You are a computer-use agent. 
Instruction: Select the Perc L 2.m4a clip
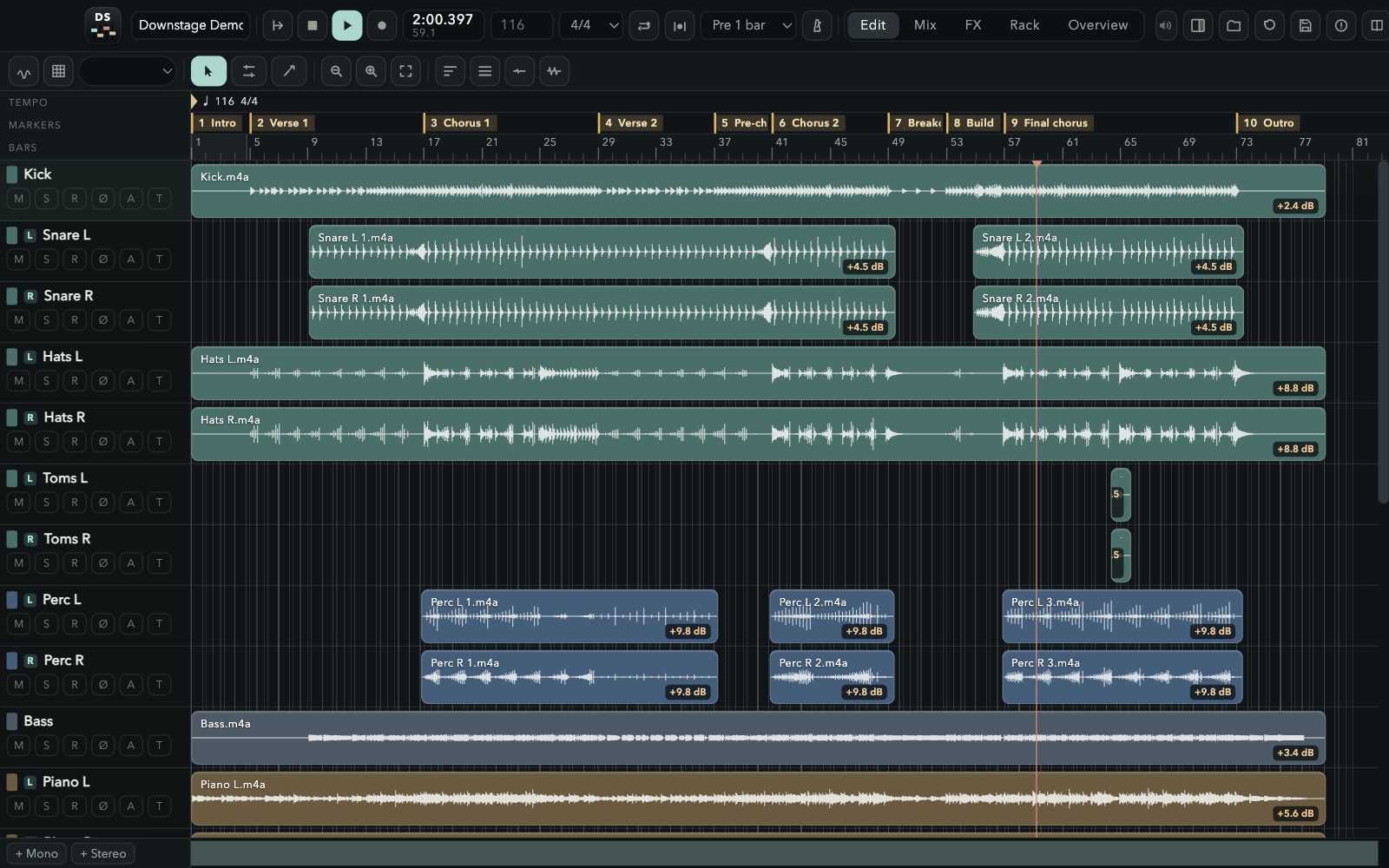click(832, 616)
